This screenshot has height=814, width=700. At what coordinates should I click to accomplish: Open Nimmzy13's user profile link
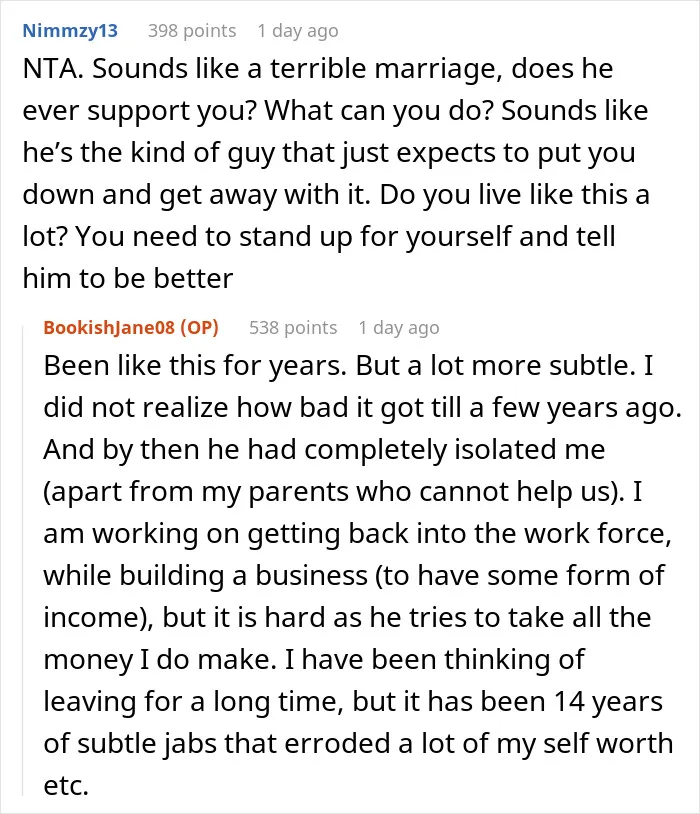[x=70, y=31]
